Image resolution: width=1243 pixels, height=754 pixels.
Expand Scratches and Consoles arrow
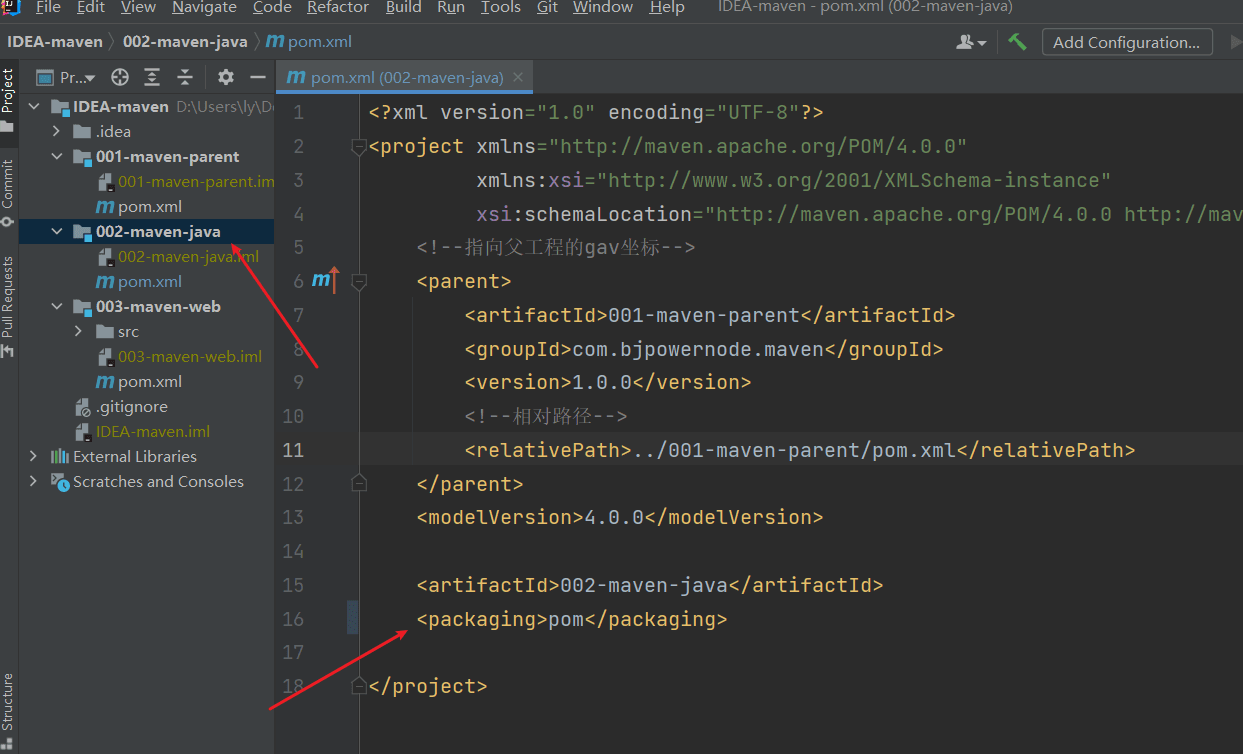pos(34,482)
